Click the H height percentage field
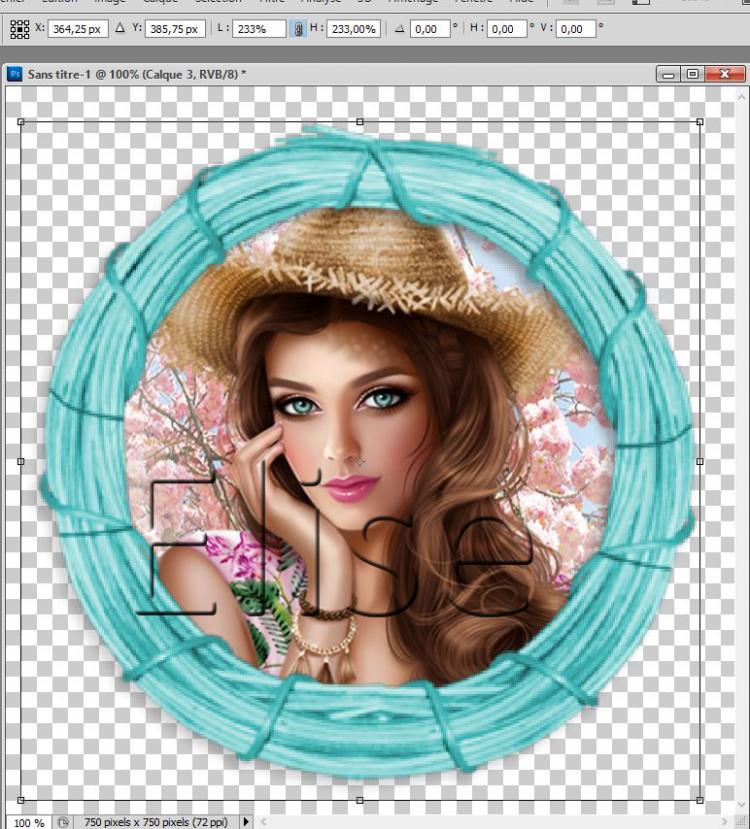 click(355, 29)
